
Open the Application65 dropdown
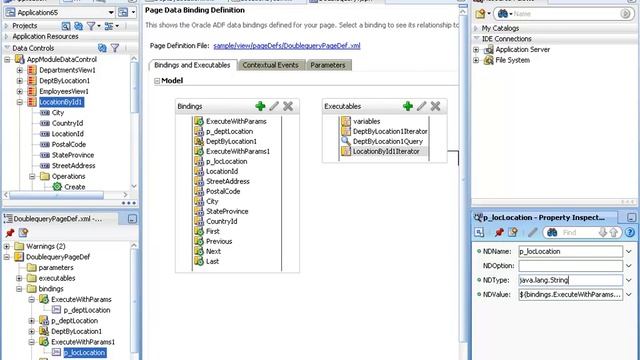[111, 13]
